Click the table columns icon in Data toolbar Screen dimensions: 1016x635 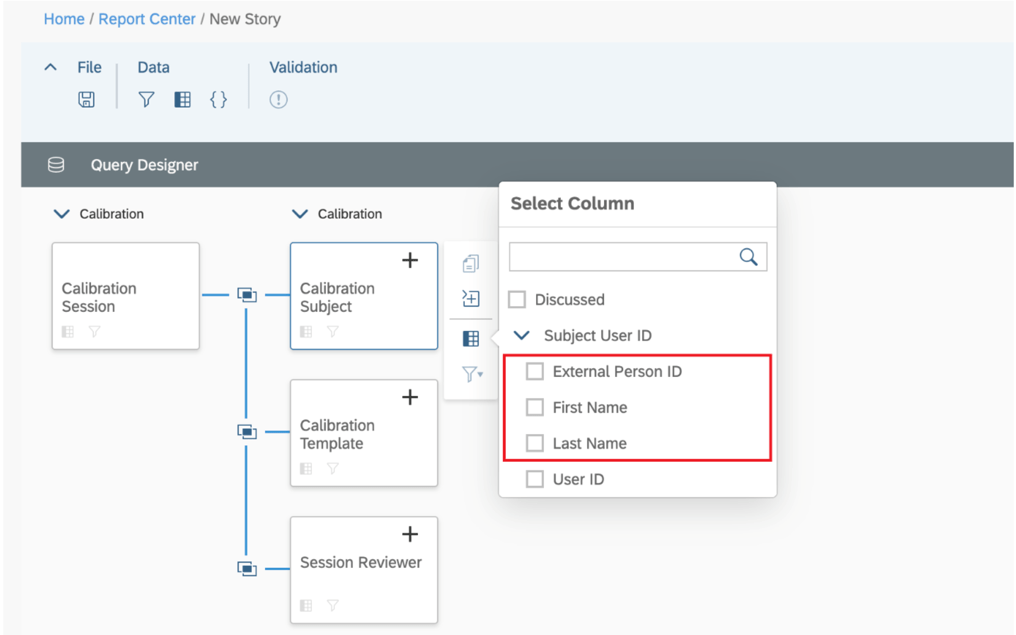point(182,99)
